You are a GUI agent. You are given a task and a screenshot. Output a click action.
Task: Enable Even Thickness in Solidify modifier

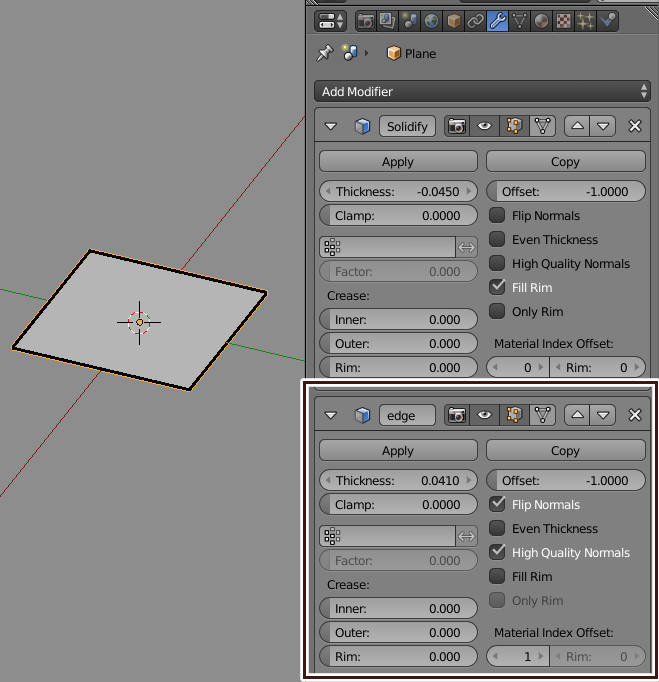coord(497,239)
